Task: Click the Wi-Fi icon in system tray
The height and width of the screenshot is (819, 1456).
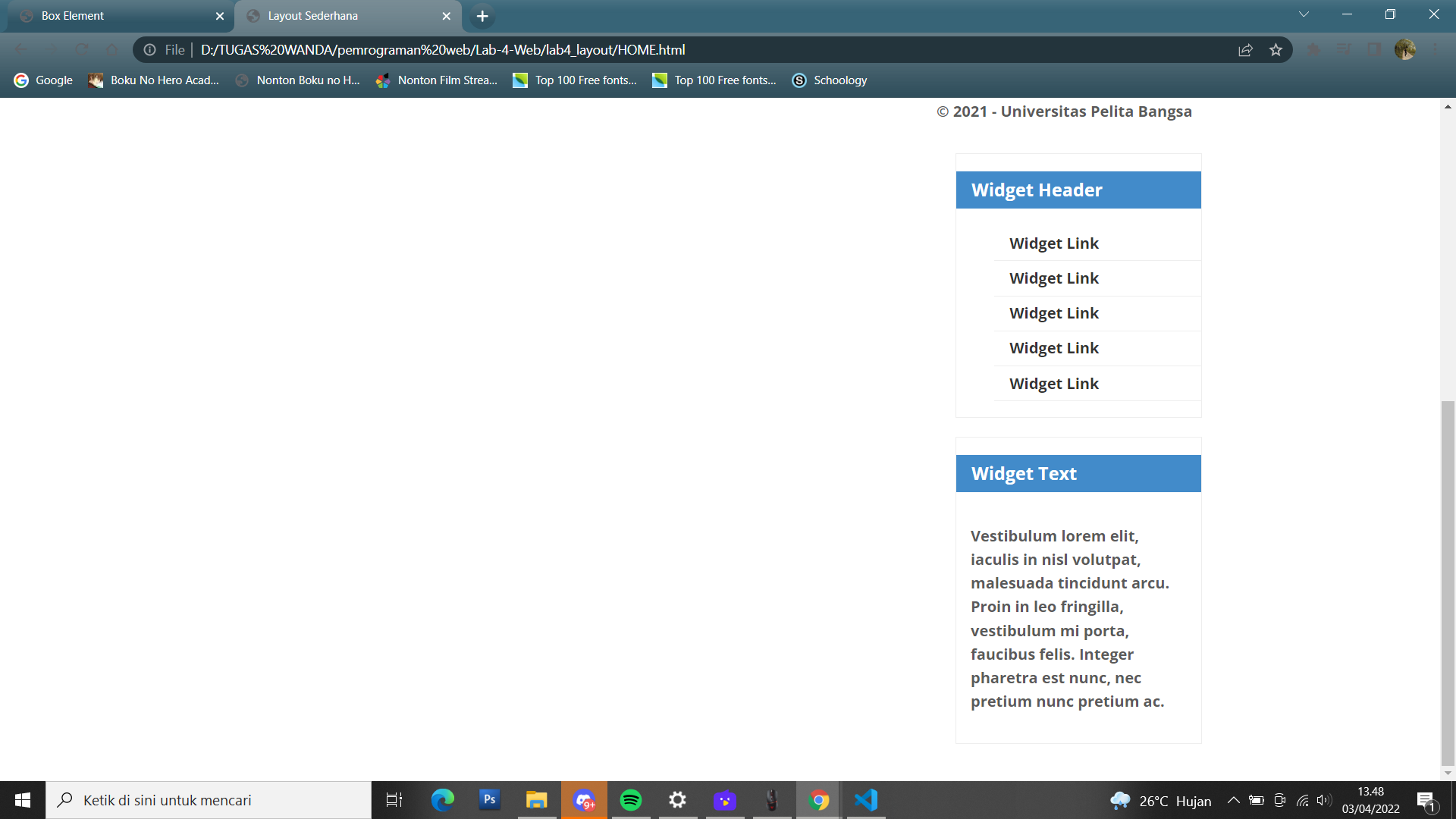Action: coord(1303,799)
